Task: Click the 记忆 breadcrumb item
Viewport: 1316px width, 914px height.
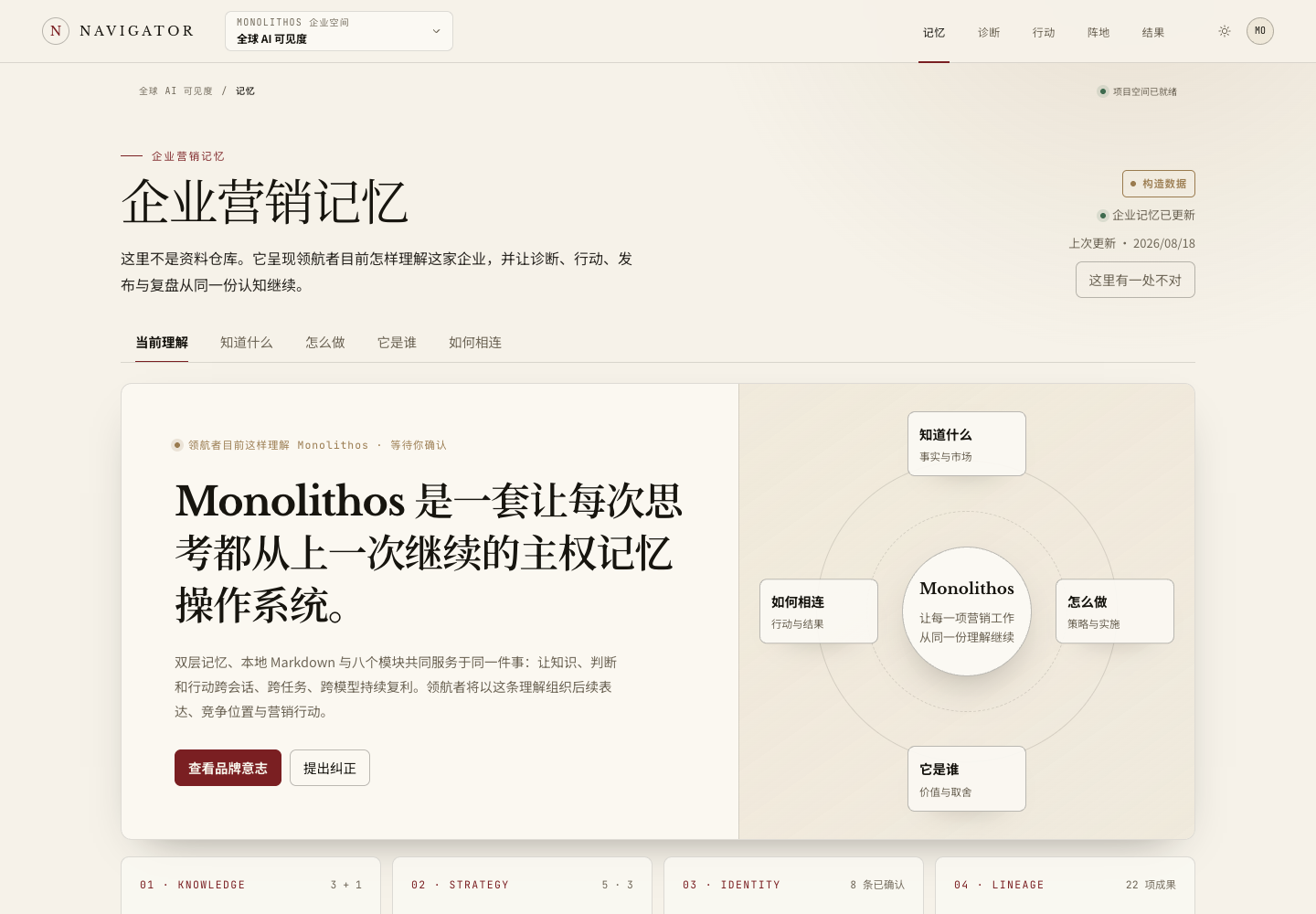Action: (245, 91)
